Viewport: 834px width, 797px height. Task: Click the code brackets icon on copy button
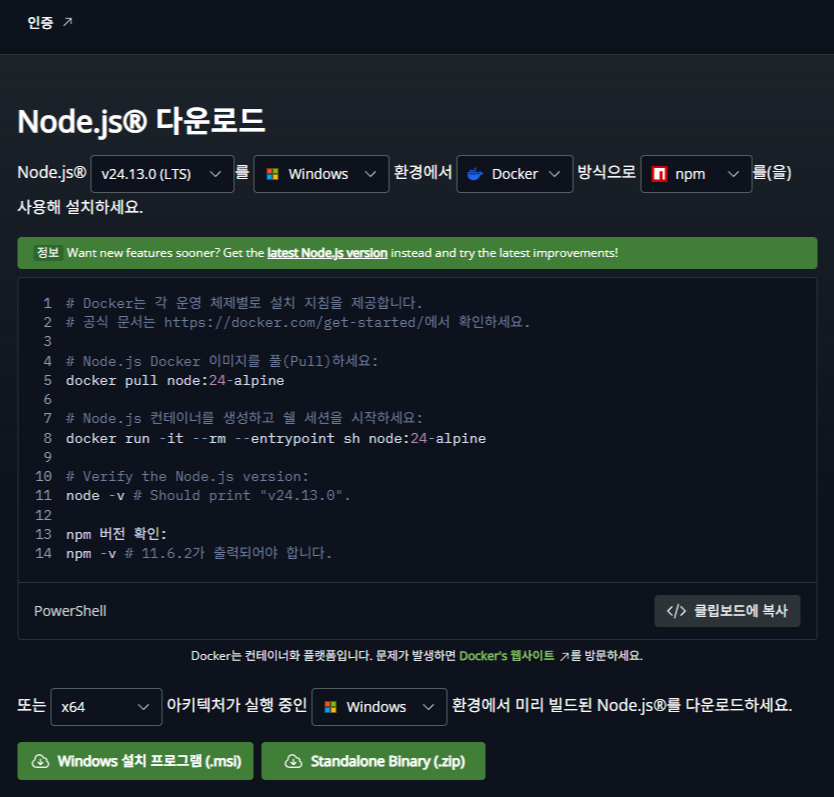coord(676,611)
